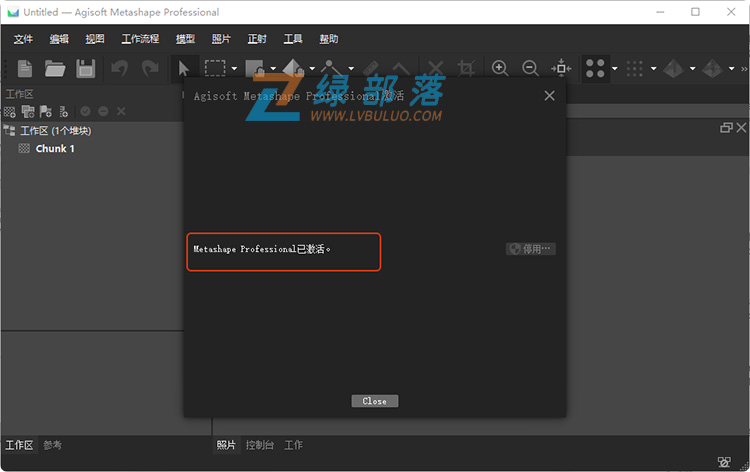
Task: Reset the view with the center icon
Action: [x=561, y=68]
